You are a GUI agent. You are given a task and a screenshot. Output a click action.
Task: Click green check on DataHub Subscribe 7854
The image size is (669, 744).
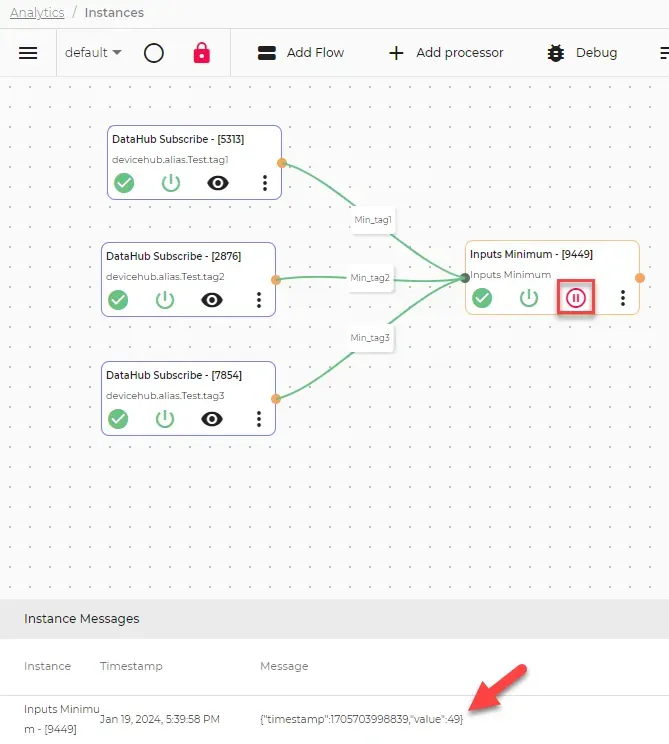(x=118, y=419)
